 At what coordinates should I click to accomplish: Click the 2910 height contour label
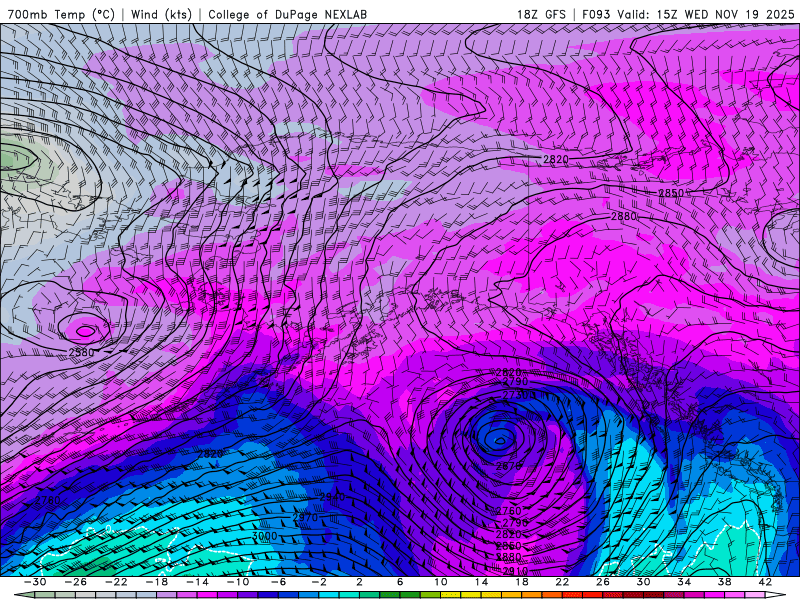(515, 571)
